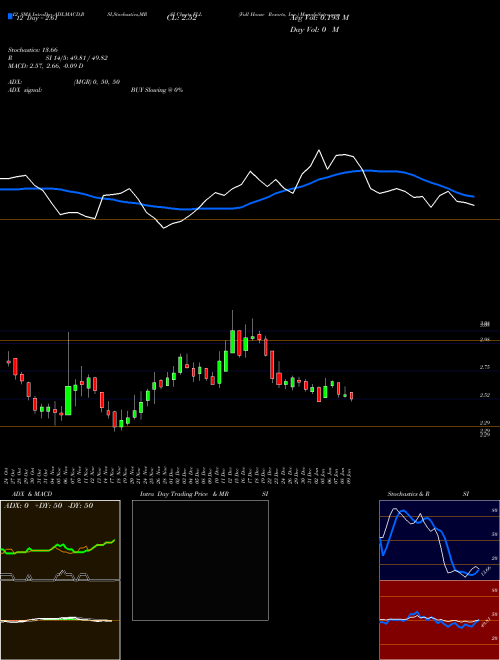500x660 pixels.
Task: Click the red RSI indicator chart
Action: (439, 620)
